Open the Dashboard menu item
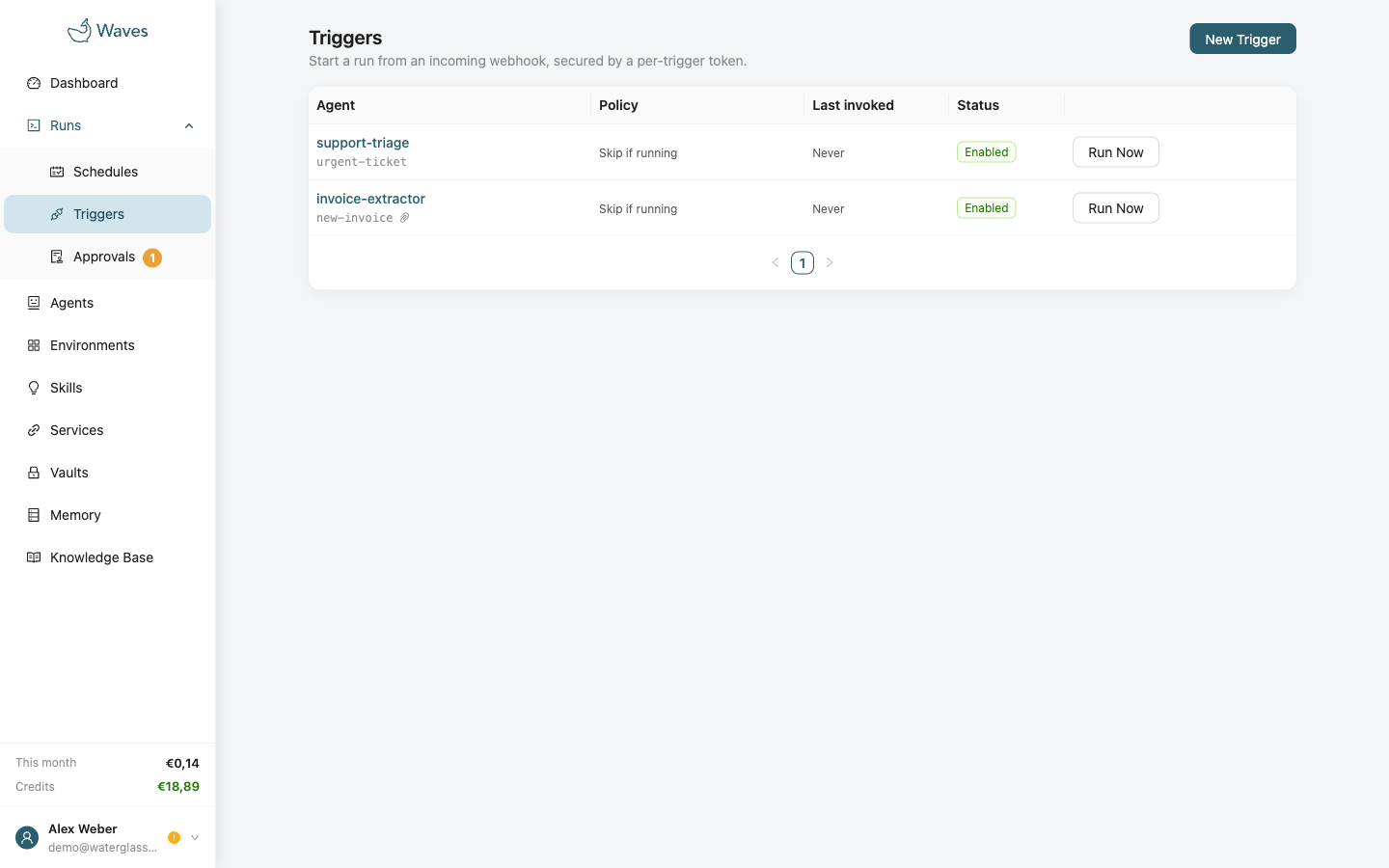1389x868 pixels. pos(108,83)
